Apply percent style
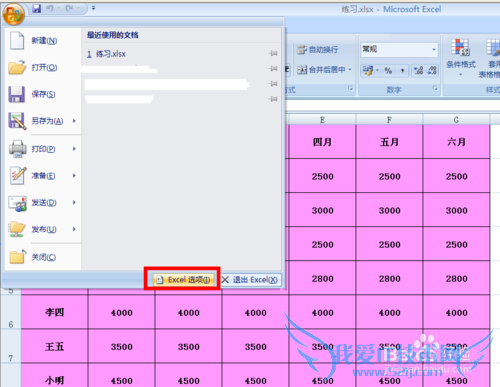This screenshot has height=387, width=500. (388, 70)
